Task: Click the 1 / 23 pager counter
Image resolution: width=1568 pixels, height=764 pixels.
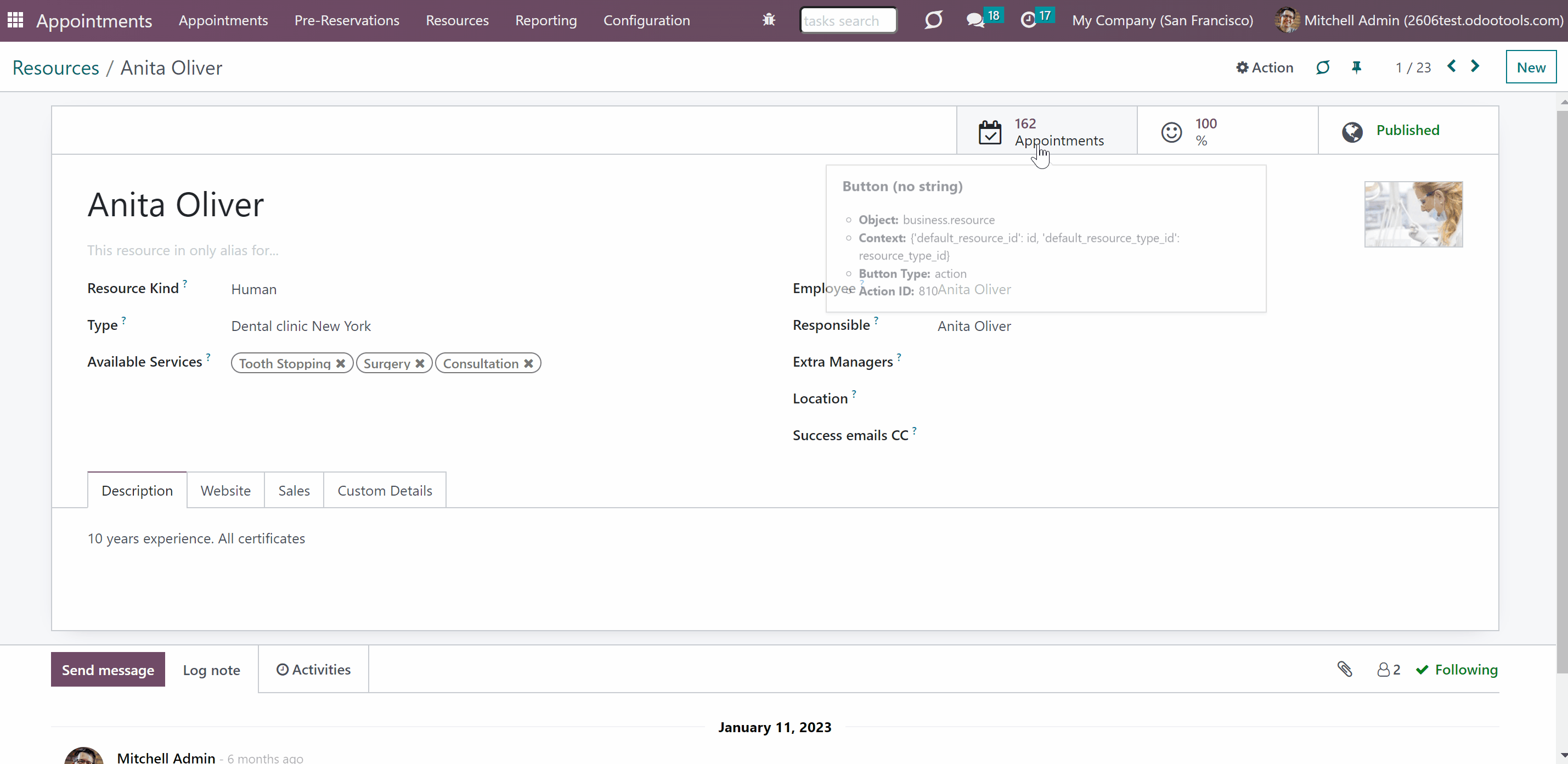Action: tap(1413, 67)
